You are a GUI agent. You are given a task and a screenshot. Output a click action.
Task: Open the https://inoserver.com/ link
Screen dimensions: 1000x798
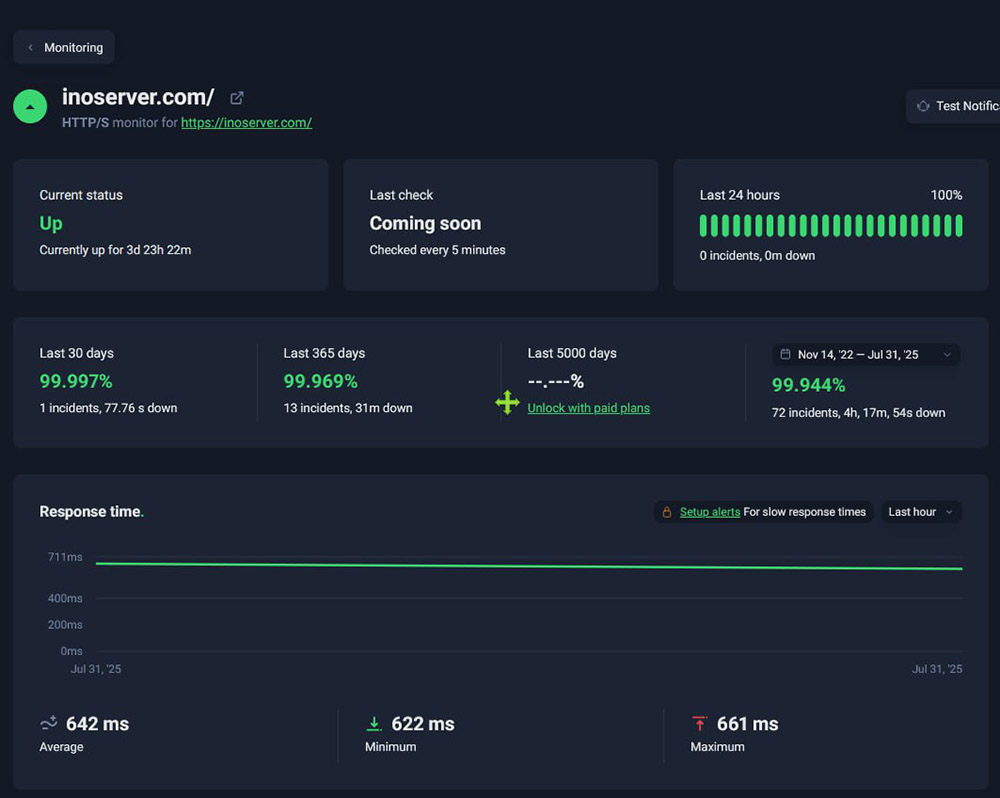(x=246, y=122)
